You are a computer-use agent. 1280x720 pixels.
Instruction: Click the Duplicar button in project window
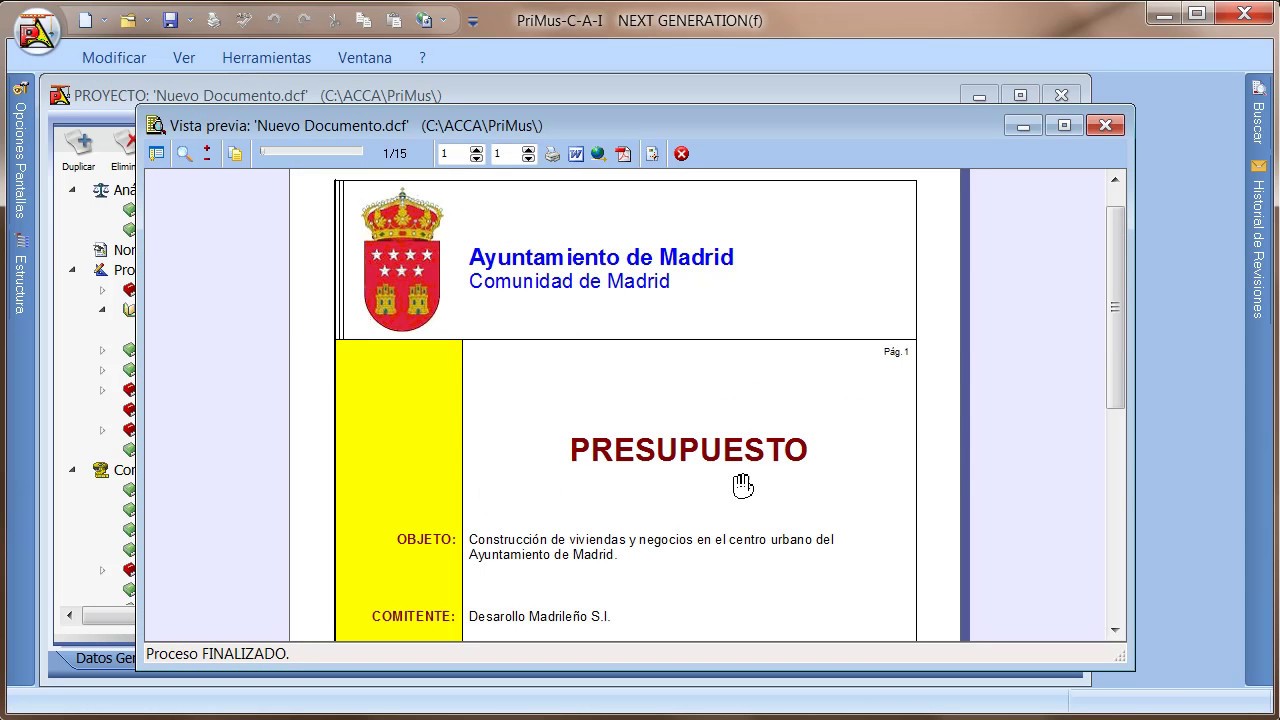click(78, 151)
